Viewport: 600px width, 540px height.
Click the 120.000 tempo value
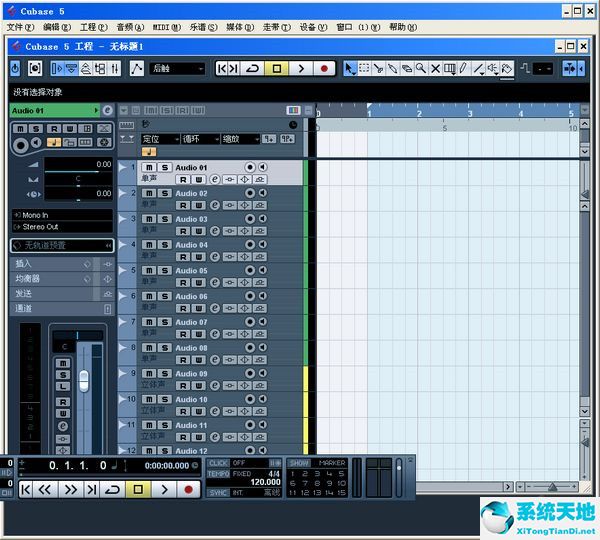coord(265,482)
